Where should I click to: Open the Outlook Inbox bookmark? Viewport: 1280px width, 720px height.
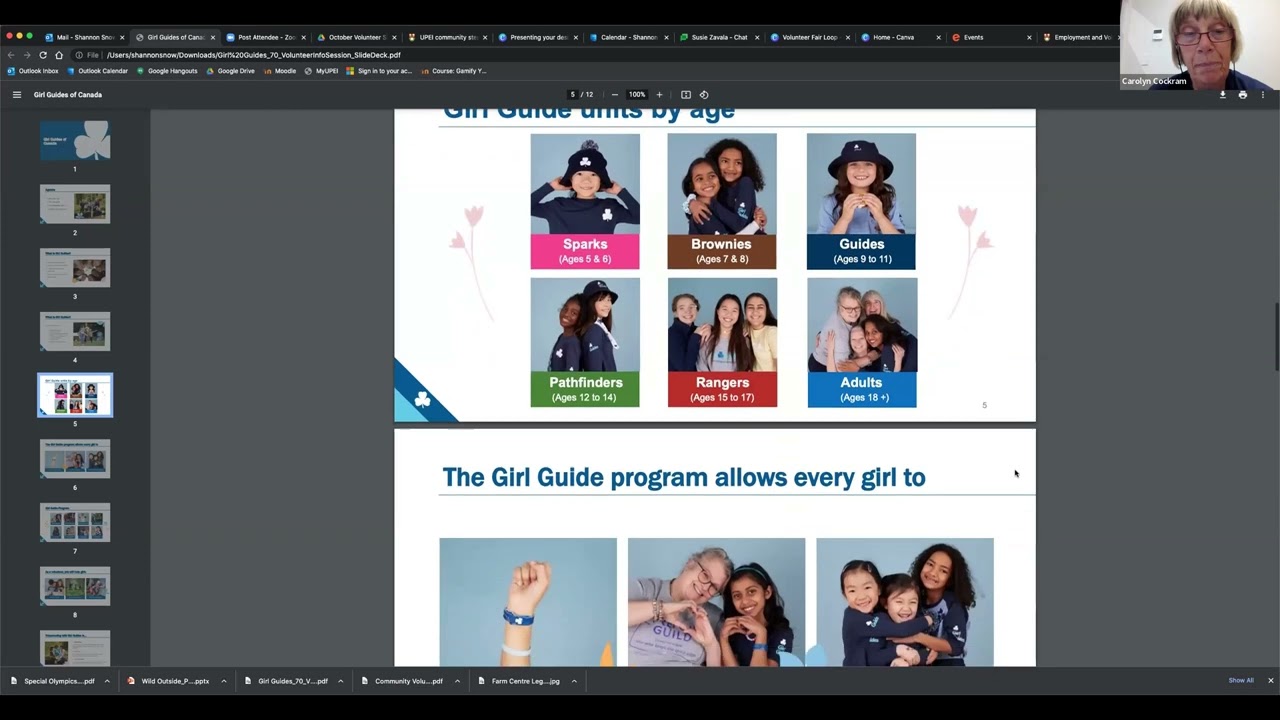pyautogui.click(x=33, y=71)
